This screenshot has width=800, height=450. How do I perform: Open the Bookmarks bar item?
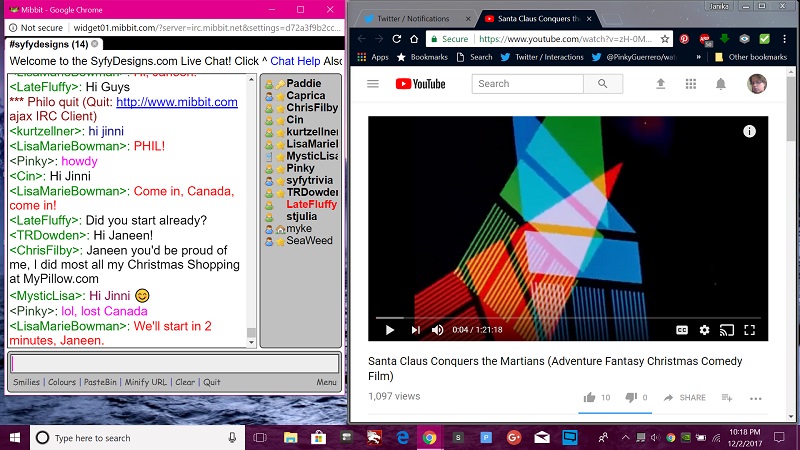pos(422,57)
